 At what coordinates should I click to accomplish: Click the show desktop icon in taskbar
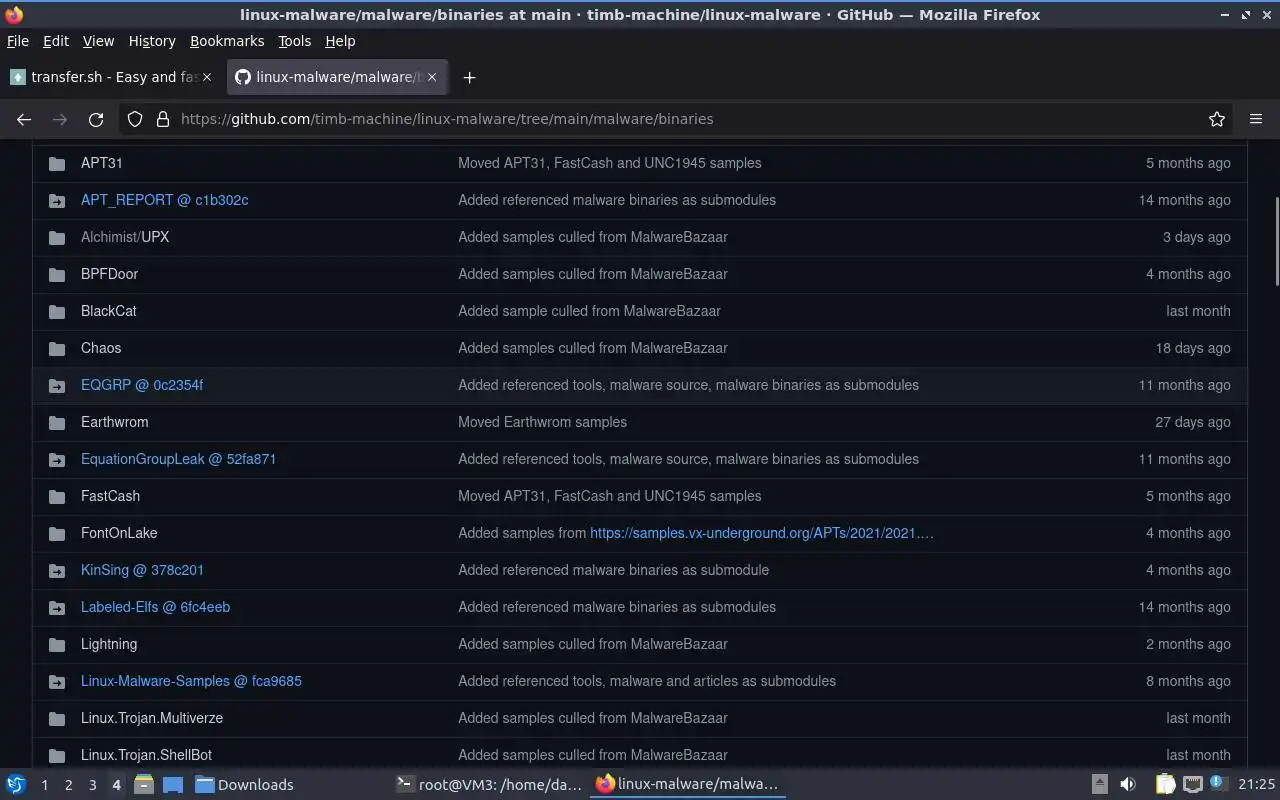173,784
